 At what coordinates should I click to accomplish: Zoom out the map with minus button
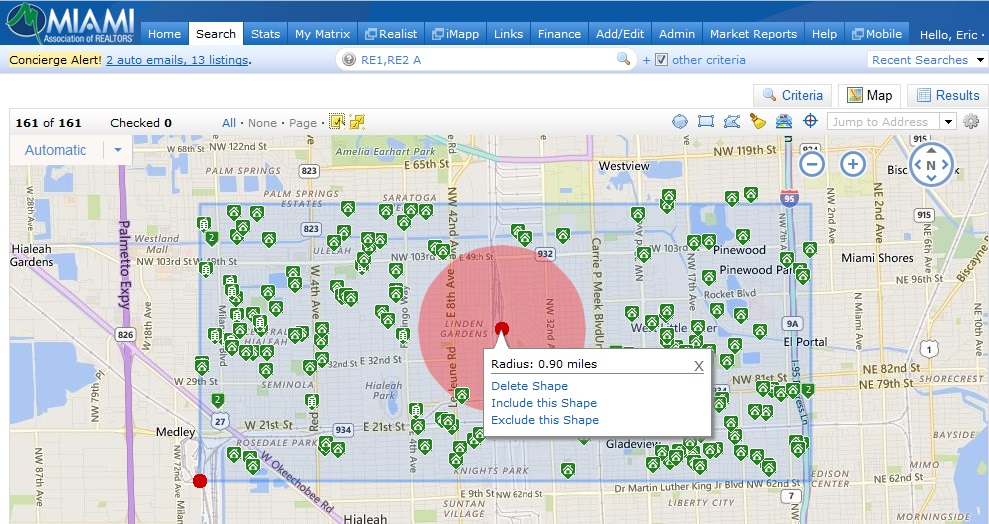[812, 165]
